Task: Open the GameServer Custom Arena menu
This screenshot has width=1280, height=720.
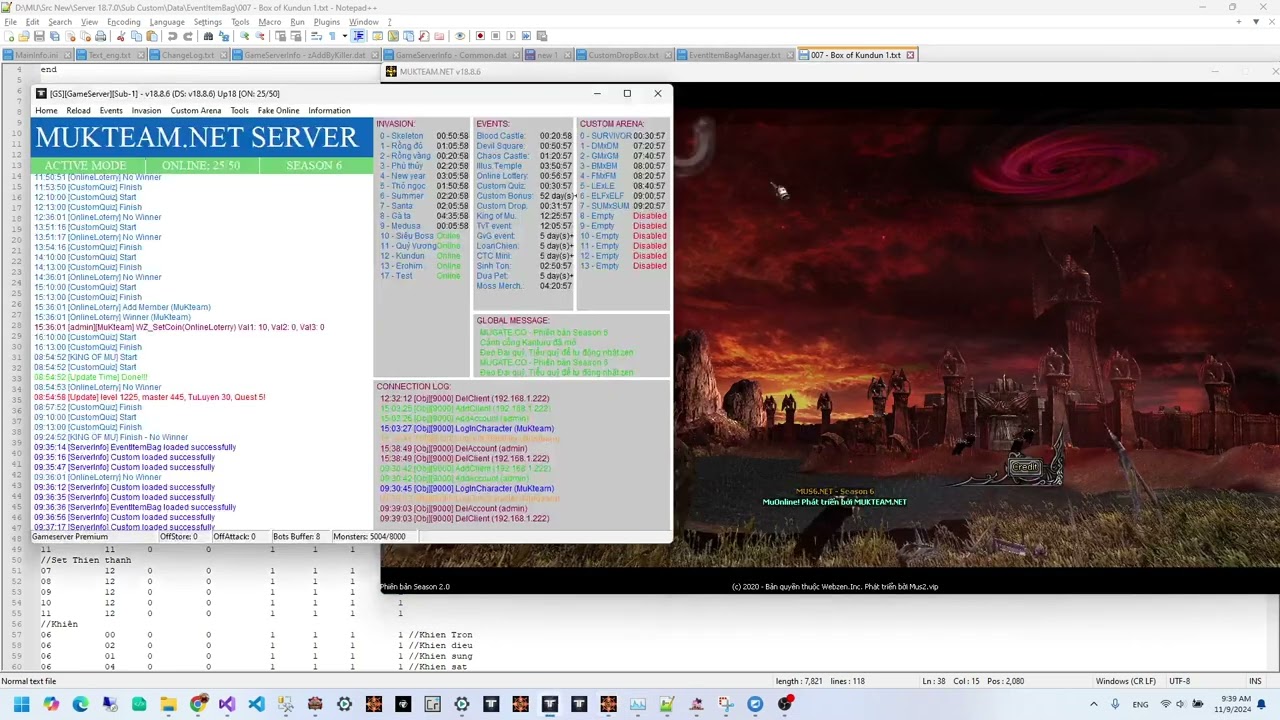Action: [195, 111]
